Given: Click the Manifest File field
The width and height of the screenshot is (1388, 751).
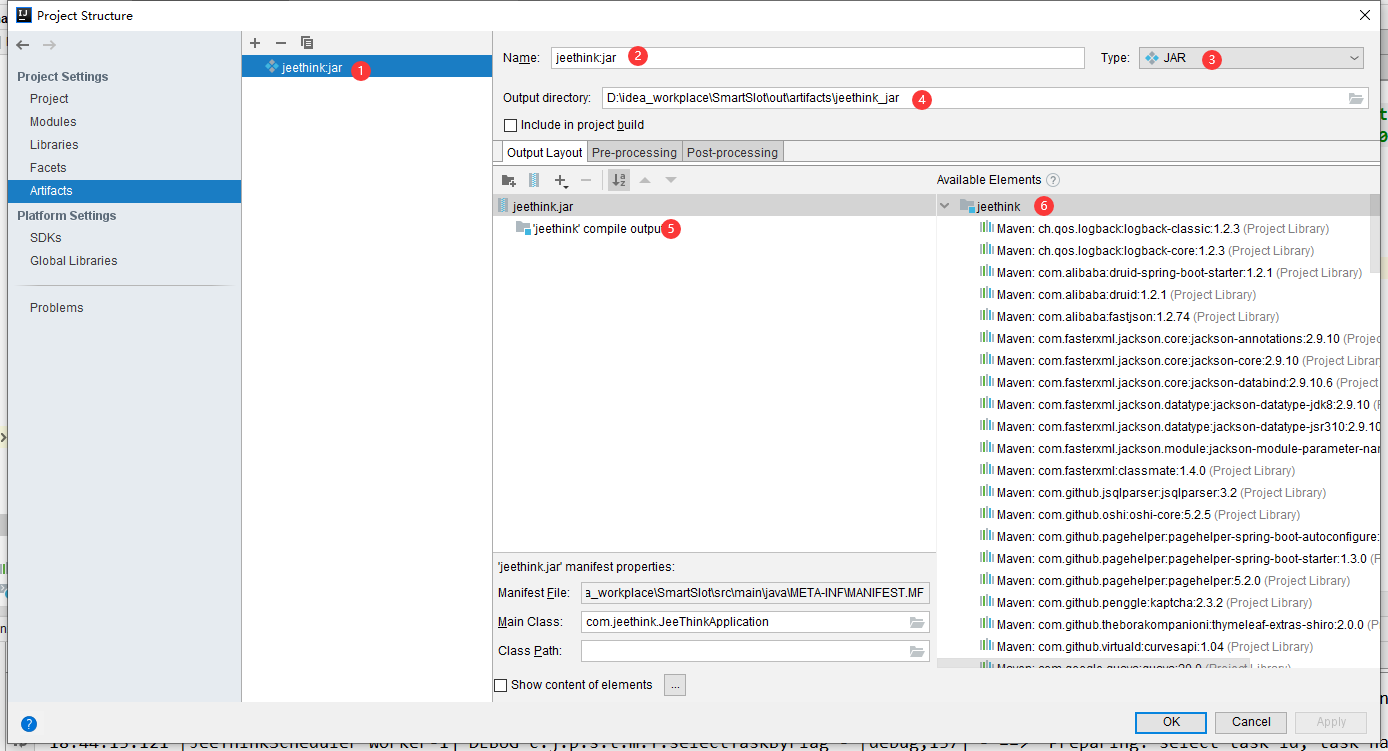Looking at the screenshot, I should pyautogui.click(x=755, y=593).
